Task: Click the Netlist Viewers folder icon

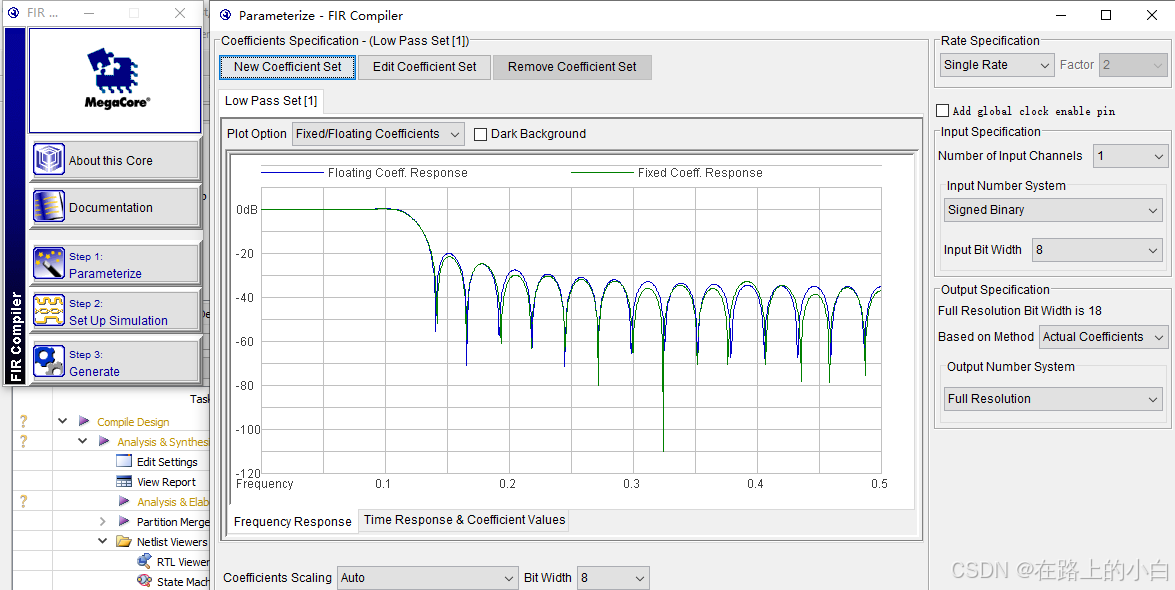Action: (x=124, y=541)
